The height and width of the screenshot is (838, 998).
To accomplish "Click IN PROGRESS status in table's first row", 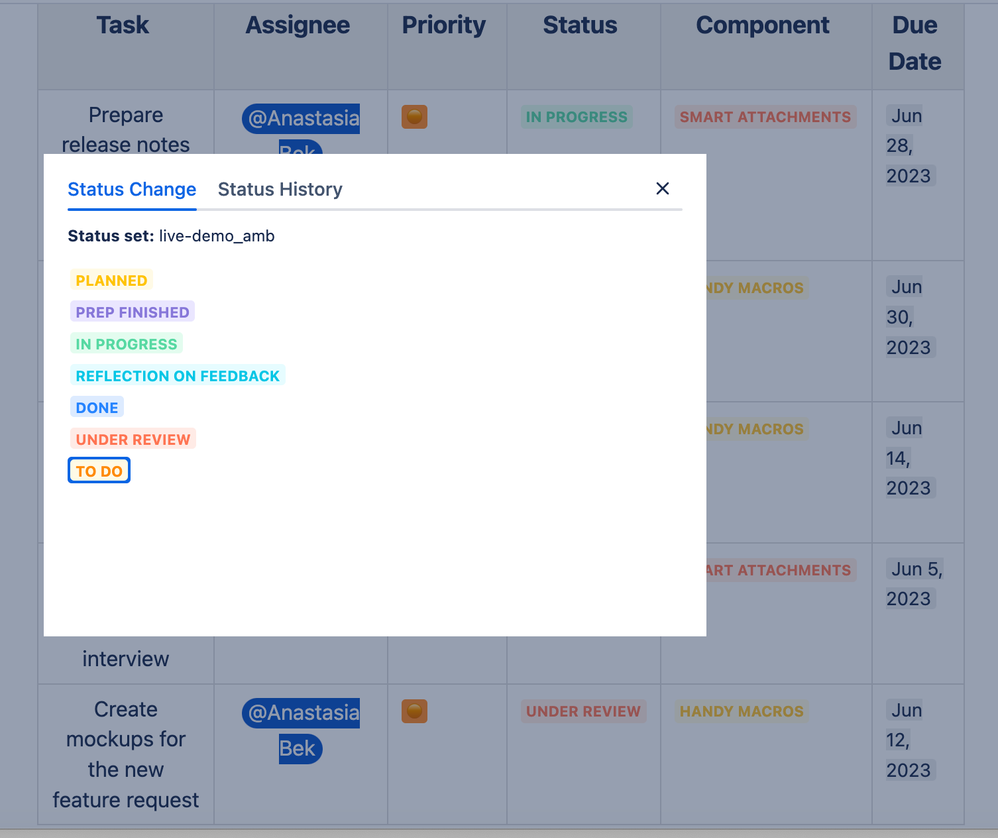I will pyautogui.click(x=577, y=117).
